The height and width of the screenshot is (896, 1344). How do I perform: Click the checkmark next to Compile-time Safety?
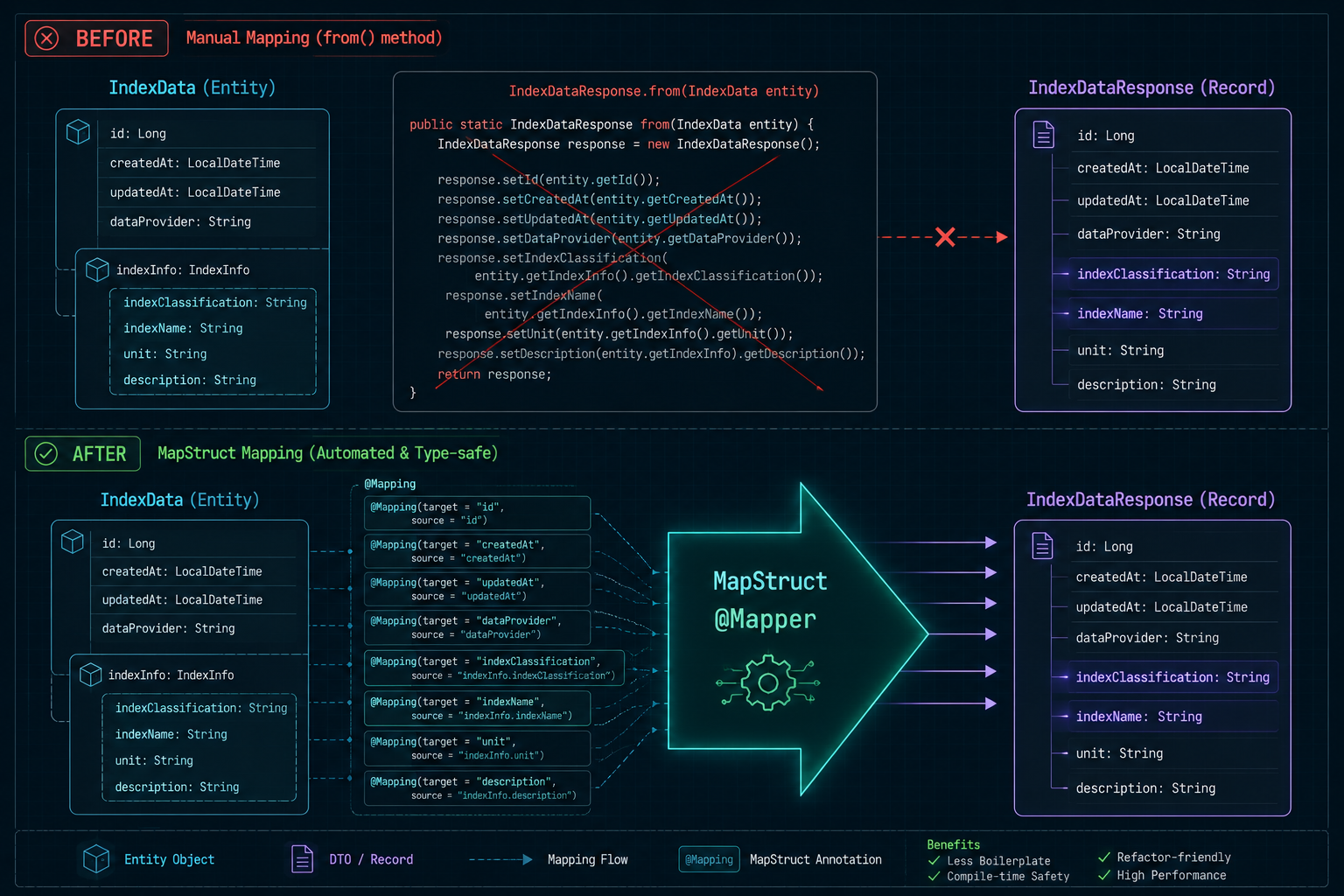pyautogui.click(x=934, y=876)
